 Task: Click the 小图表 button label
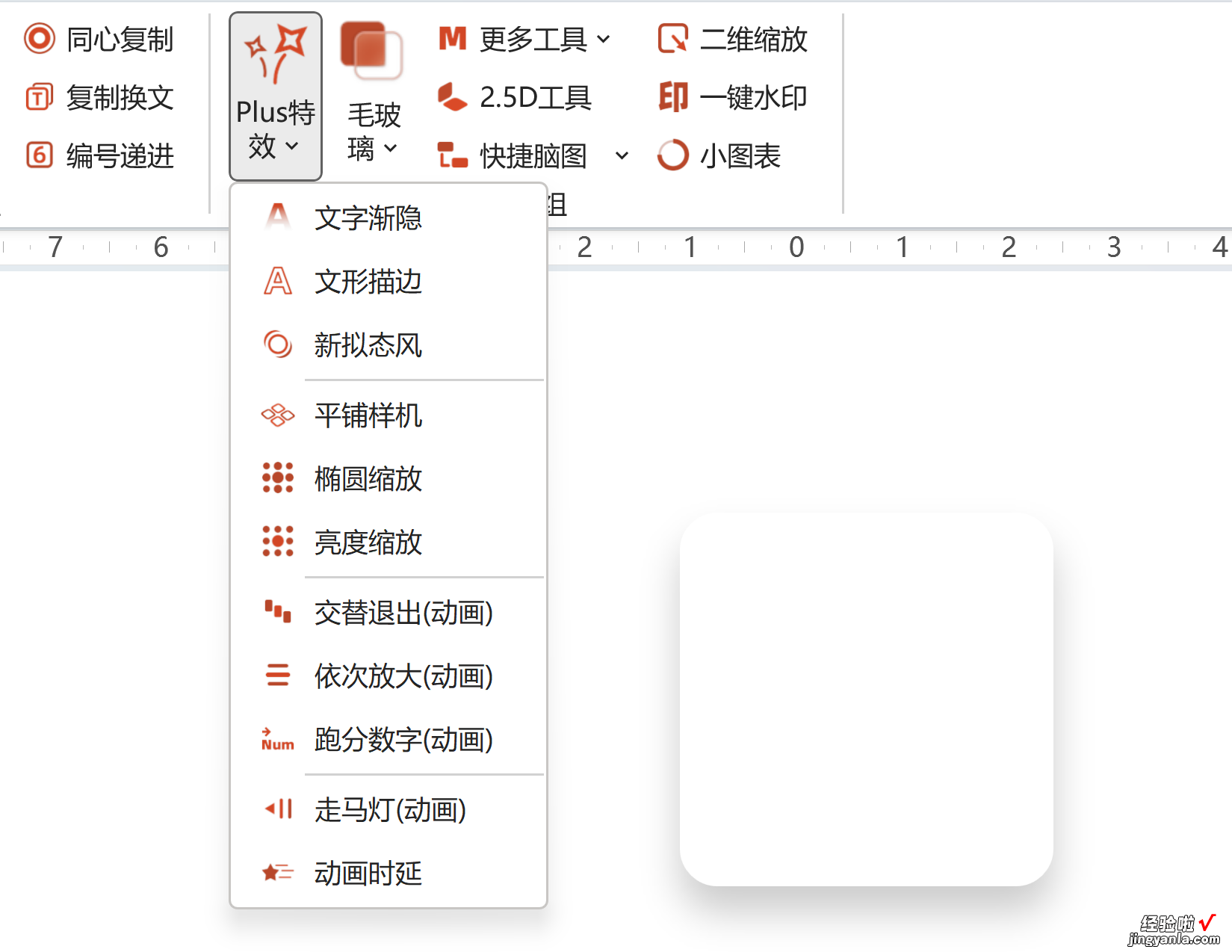tap(740, 155)
